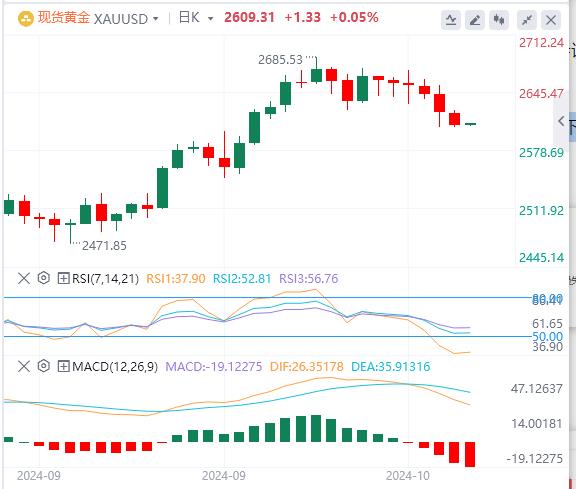Click the 2511.92 price axis label
The height and width of the screenshot is (489, 576).
541,211
